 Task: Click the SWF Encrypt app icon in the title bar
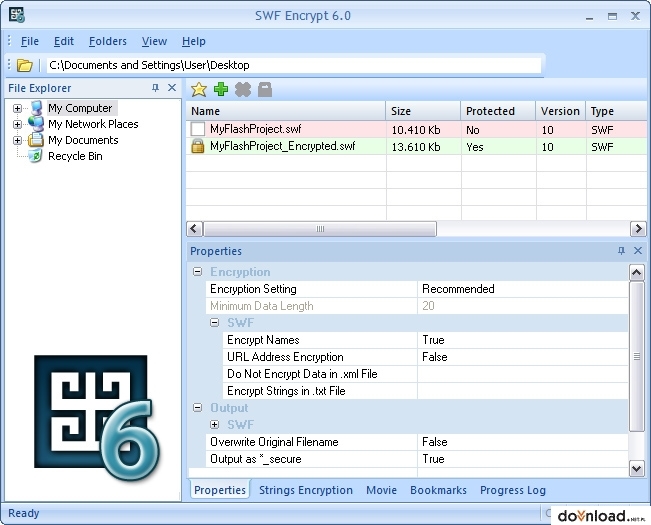click(x=17, y=15)
